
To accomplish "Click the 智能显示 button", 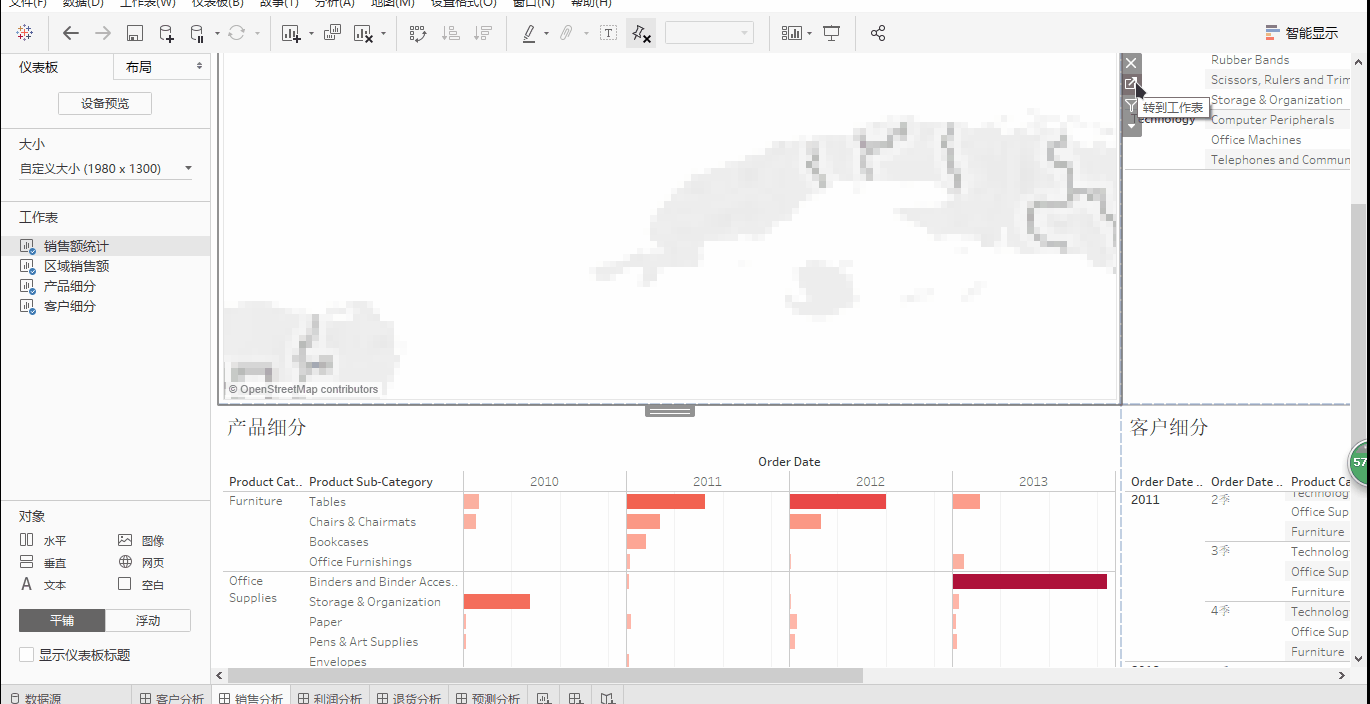I will (x=1301, y=33).
